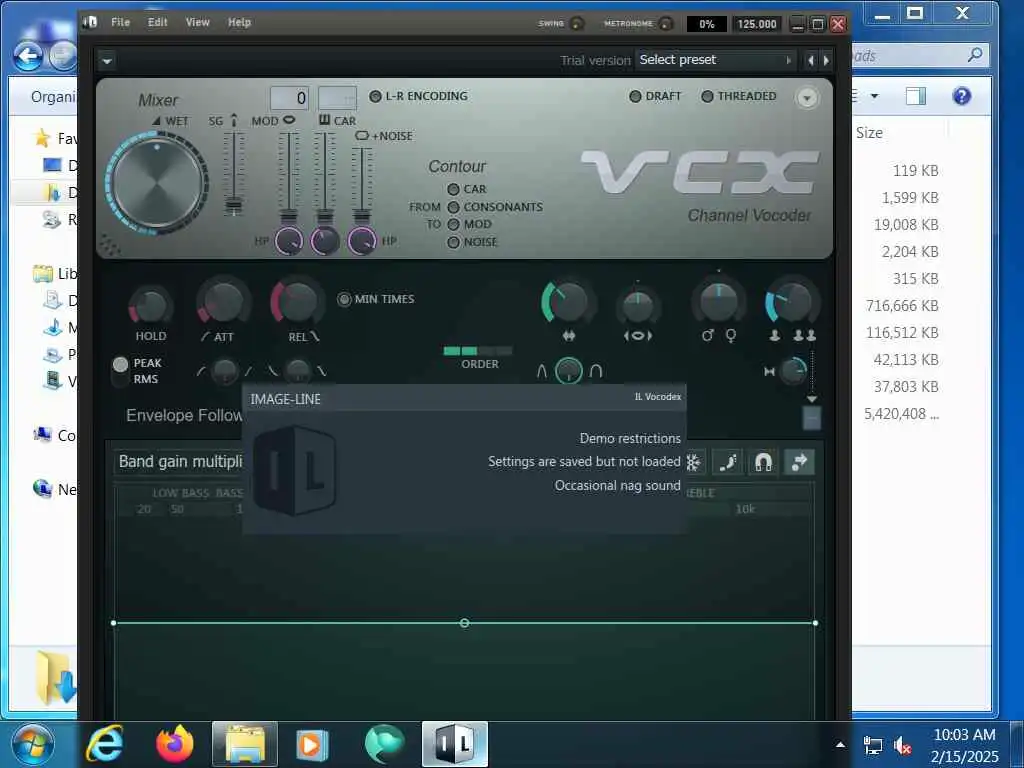Click the REL release knob
Screen dimensions: 1024x768
[297, 302]
